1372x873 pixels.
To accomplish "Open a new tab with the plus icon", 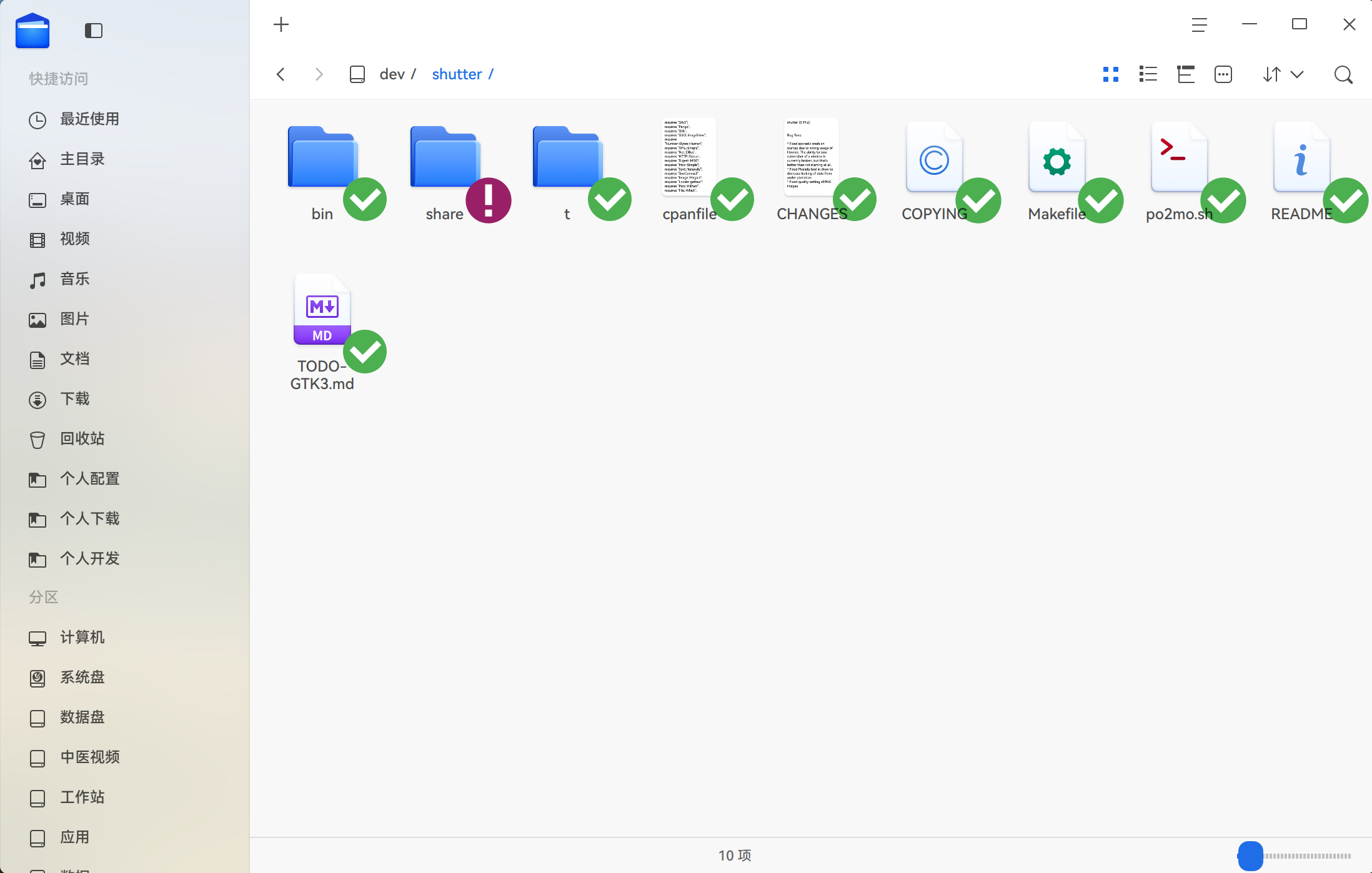I will click(x=280, y=24).
